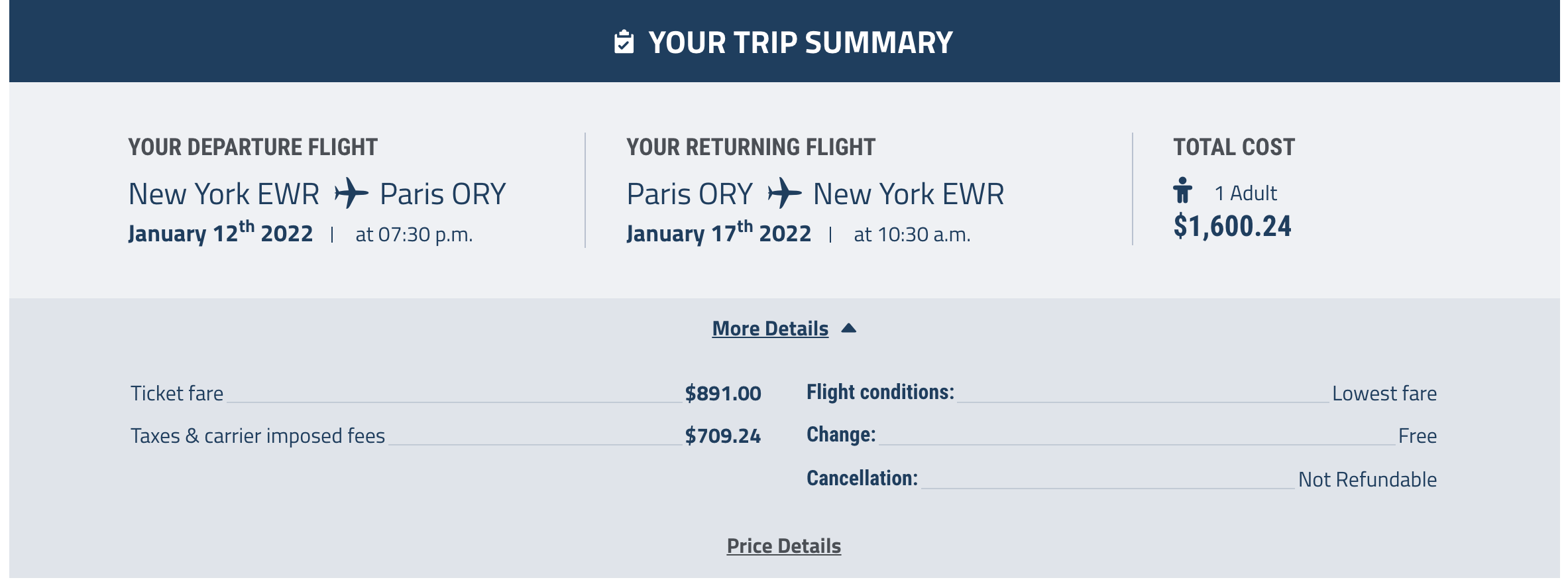Select the $1,600.24 total cost amount
1568x586 pixels.
click(x=1232, y=227)
